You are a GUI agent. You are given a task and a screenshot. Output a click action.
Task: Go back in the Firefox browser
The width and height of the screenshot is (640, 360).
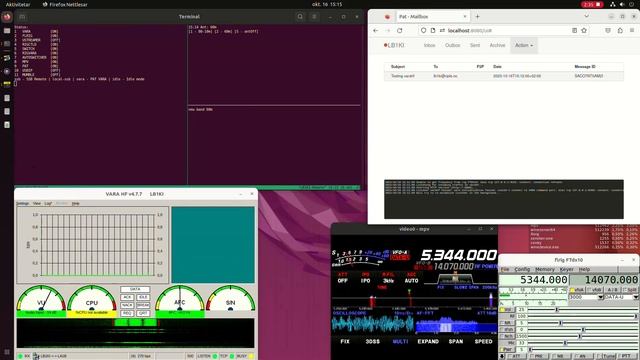376,31
